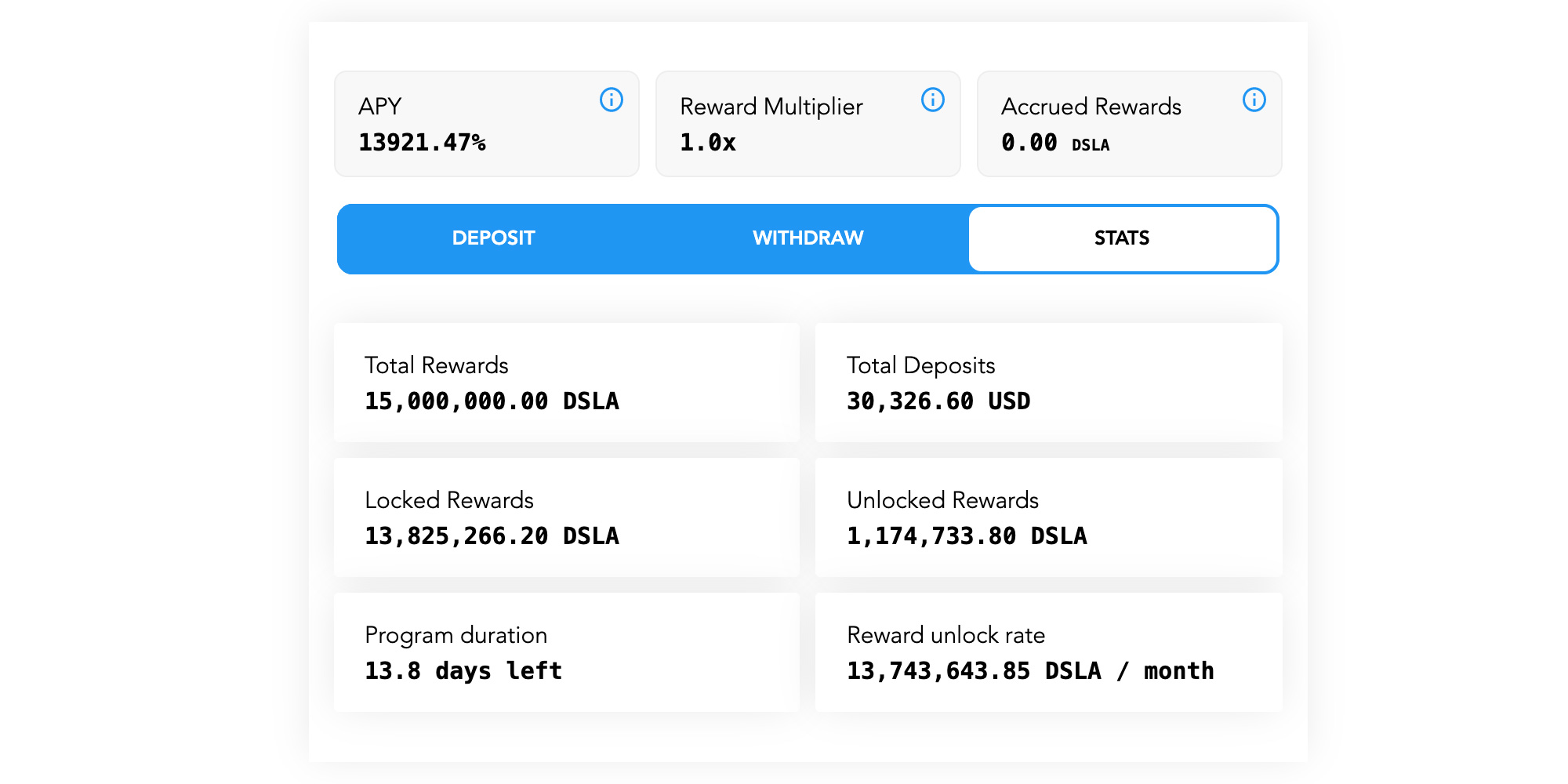Image resolution: width=1568 pixels, height=784 pixels.
Task: Click the APY card title
Action: [380, 106]
